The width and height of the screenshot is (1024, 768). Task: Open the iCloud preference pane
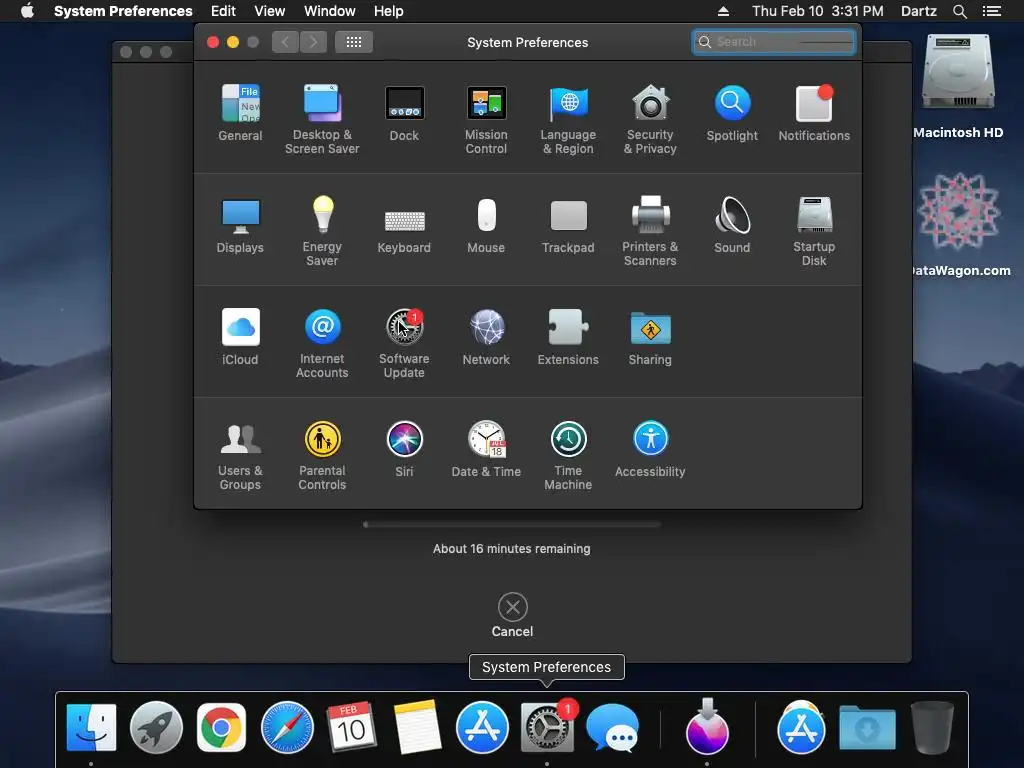[x=240, y=337]
